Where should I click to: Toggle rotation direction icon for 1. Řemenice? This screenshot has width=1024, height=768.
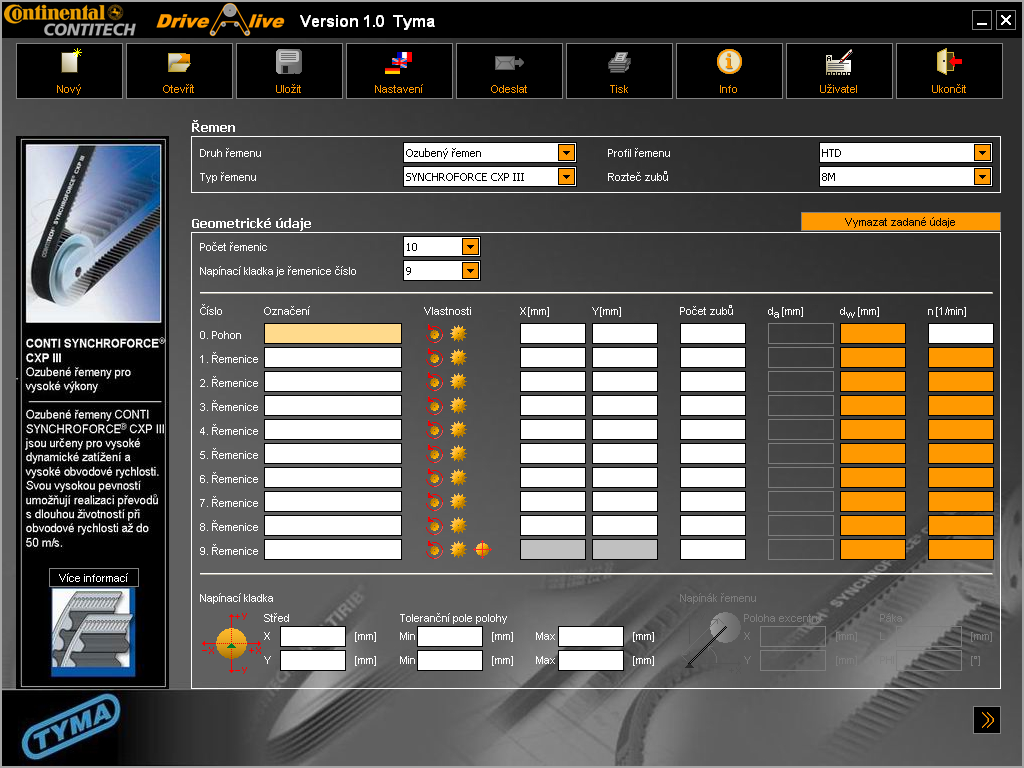point(434,358)
